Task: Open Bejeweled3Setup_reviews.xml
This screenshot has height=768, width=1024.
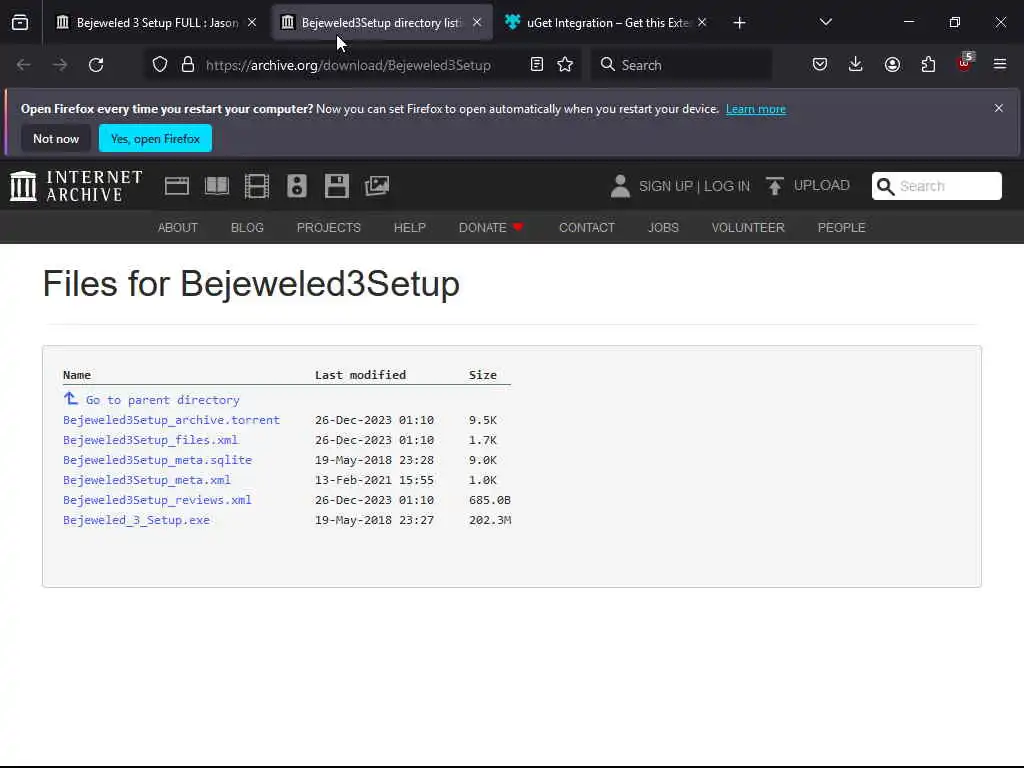Action: click(157, 500)
